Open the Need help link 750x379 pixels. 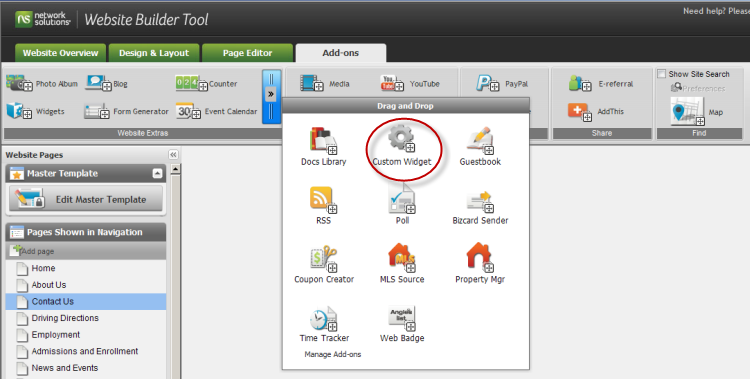pos(716,11)
